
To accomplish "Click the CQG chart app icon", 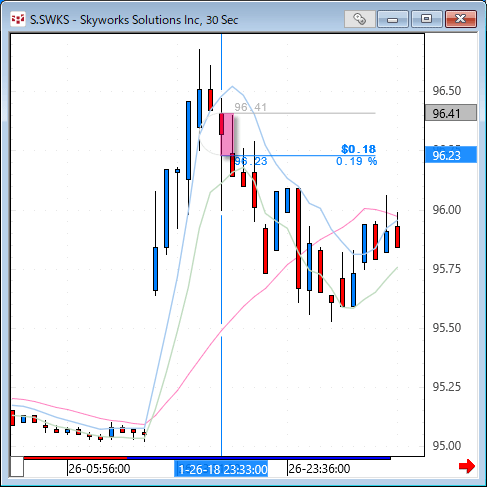I will tap(18, 19).
